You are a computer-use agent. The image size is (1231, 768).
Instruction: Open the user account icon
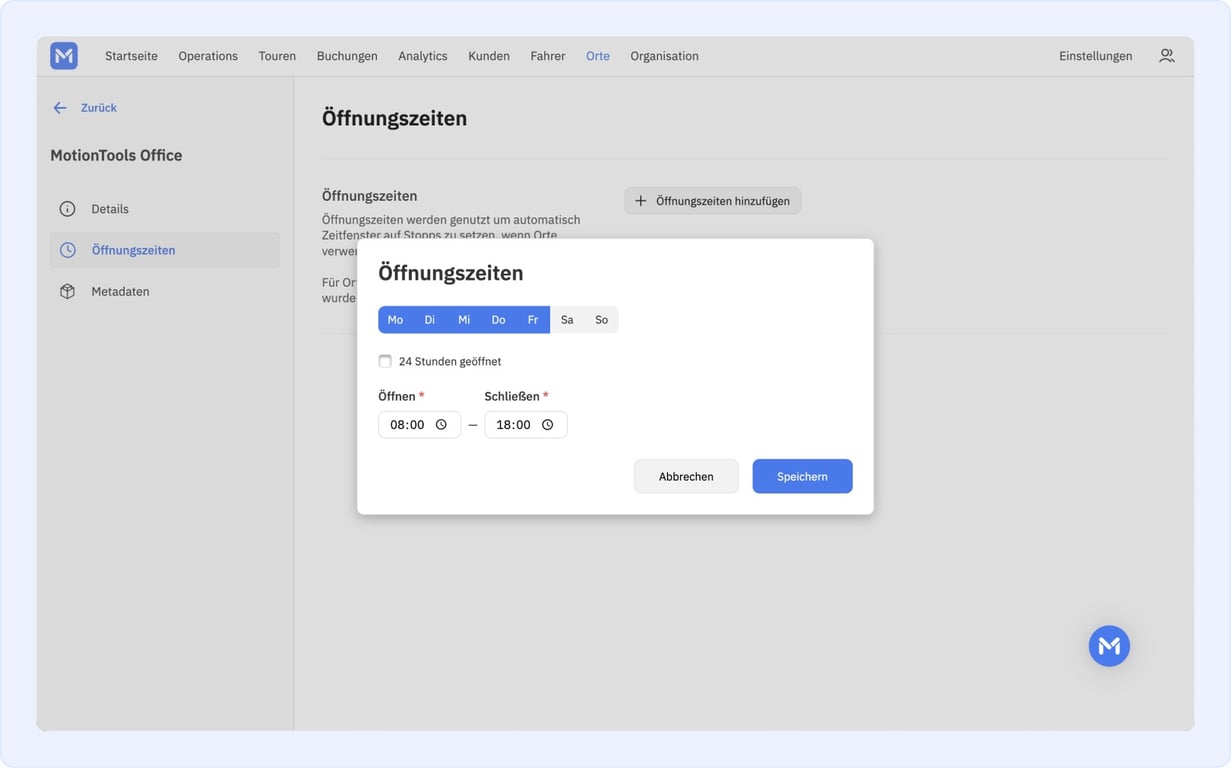pos(1167,56)
